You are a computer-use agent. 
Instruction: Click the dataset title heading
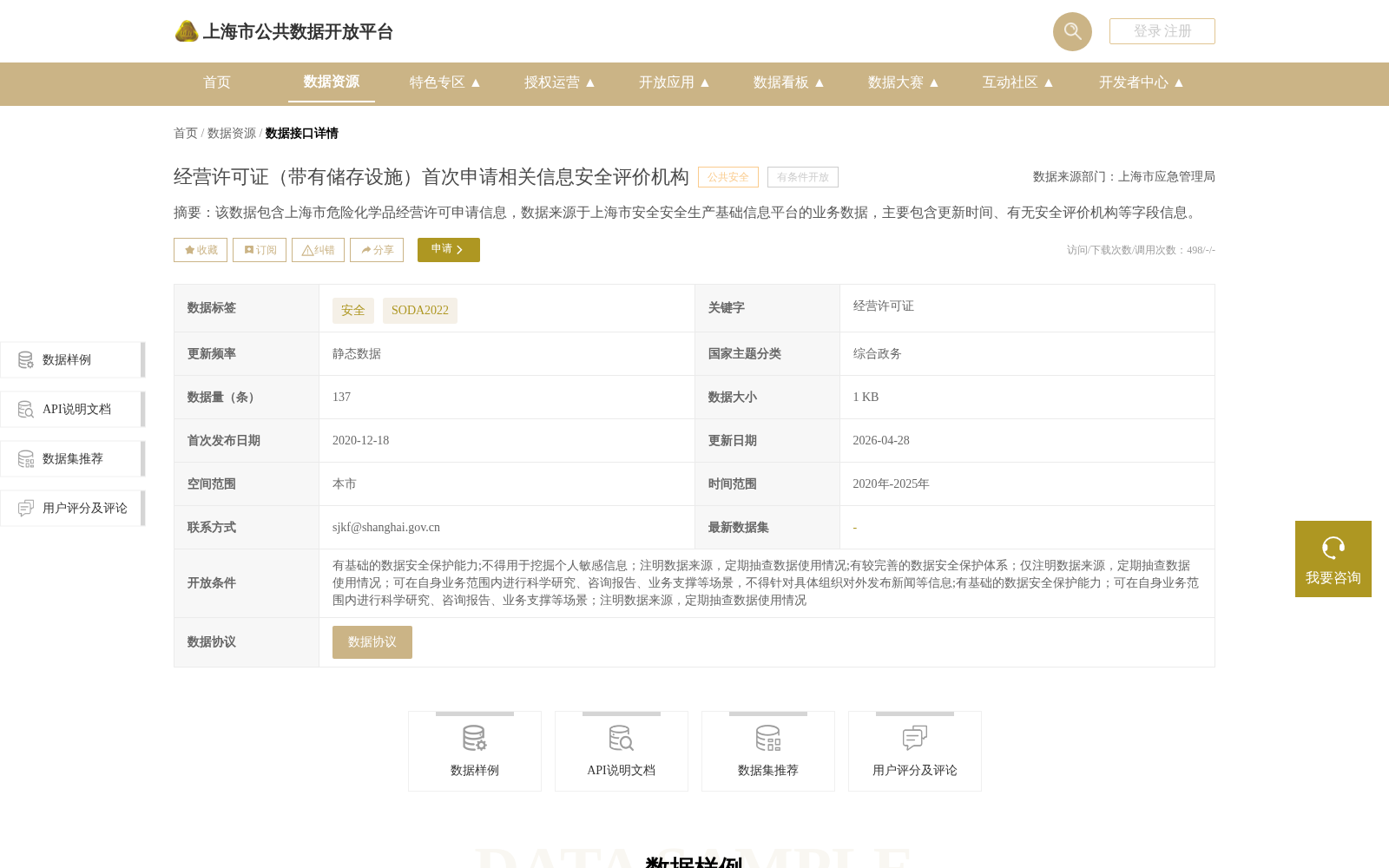pyautogui.click(x=431, y=177)
